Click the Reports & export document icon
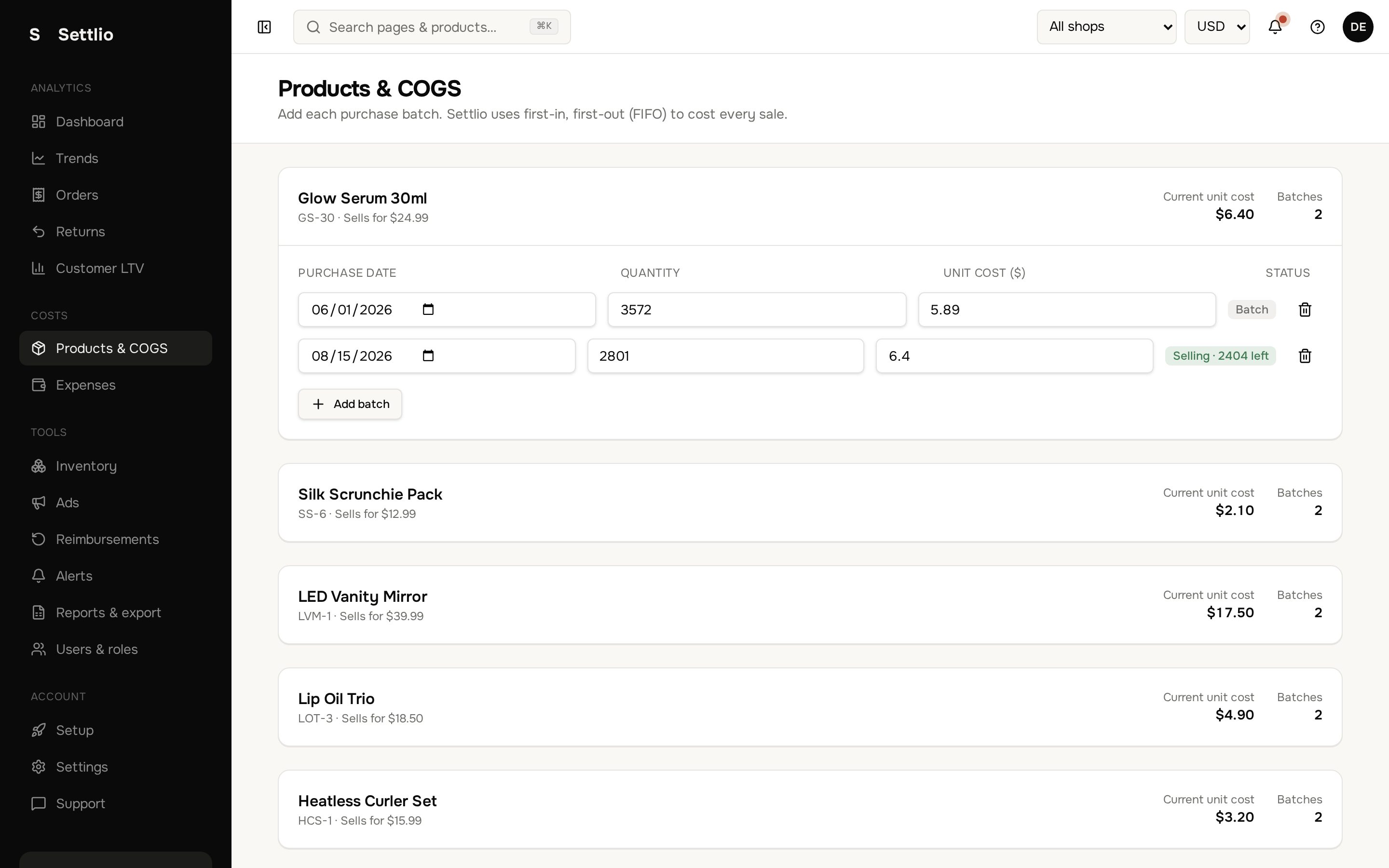 coord(39,612)
